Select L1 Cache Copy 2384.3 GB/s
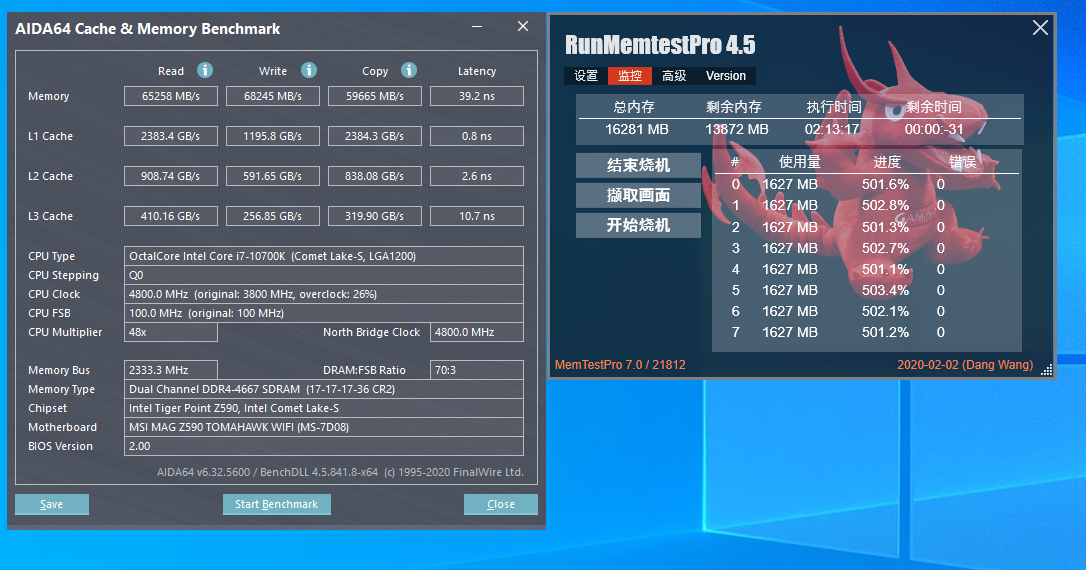The image size is (1086, 570). coord(375,136)
